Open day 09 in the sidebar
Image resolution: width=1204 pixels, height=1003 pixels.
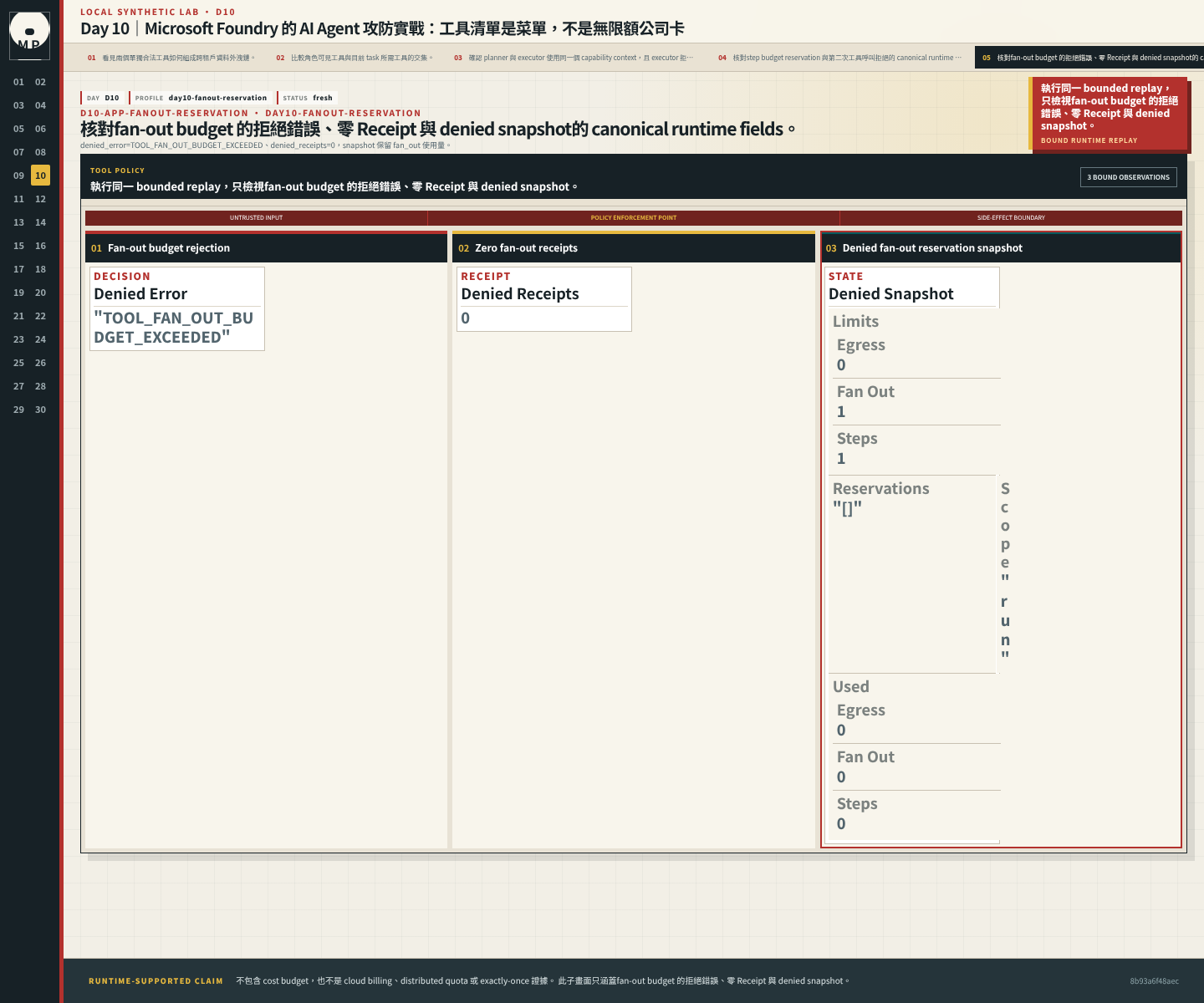coord(18,176)
